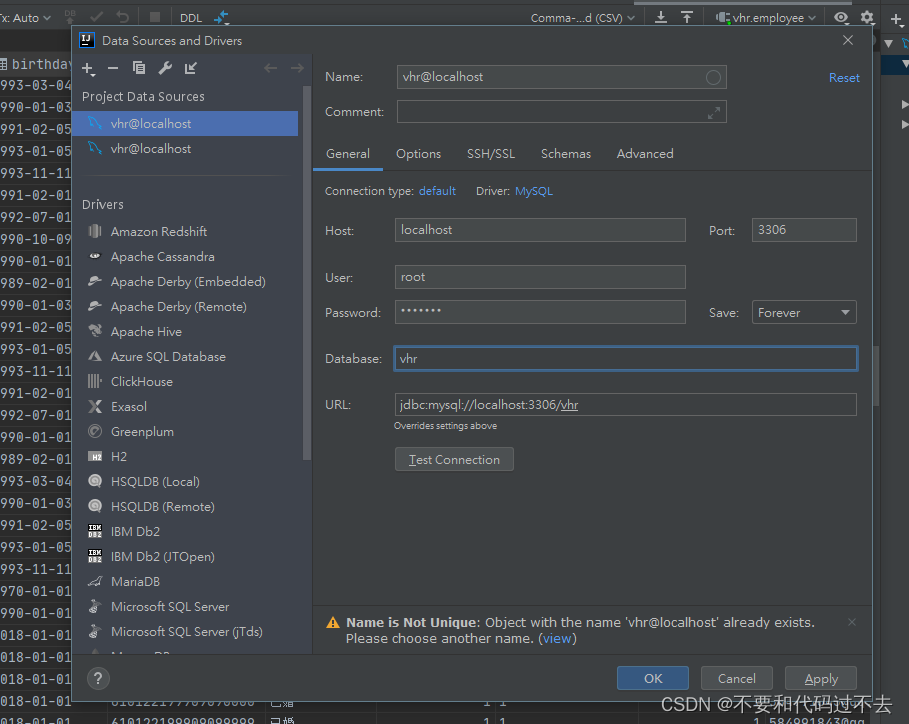
Task: Switch to the SSH/SSL tab
Action: coord(490,153)
